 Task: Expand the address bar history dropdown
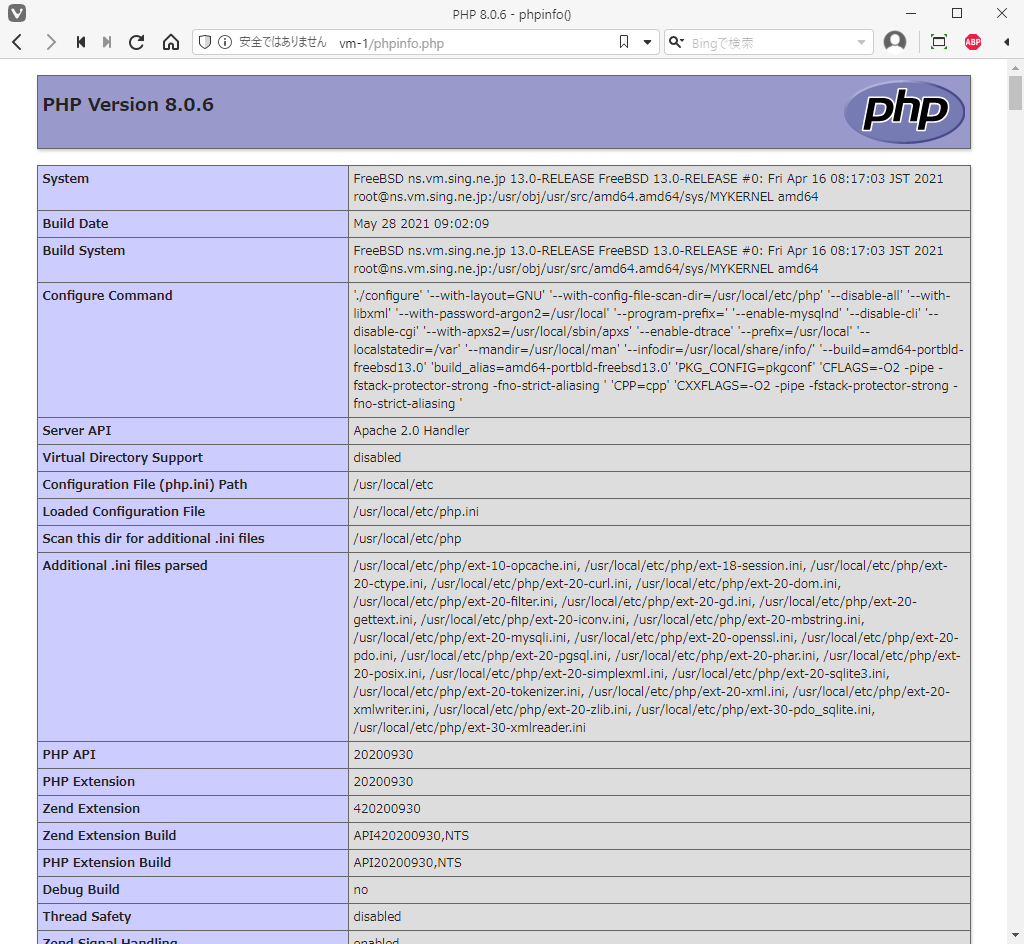point(647,42)
